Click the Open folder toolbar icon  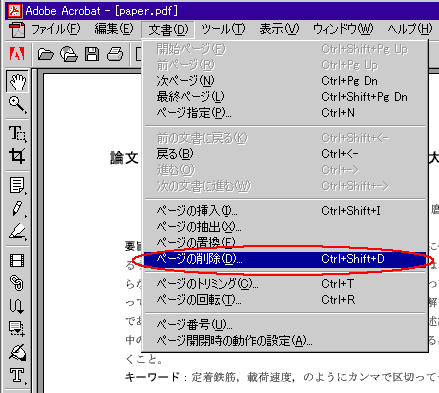(x=46, y=54)
